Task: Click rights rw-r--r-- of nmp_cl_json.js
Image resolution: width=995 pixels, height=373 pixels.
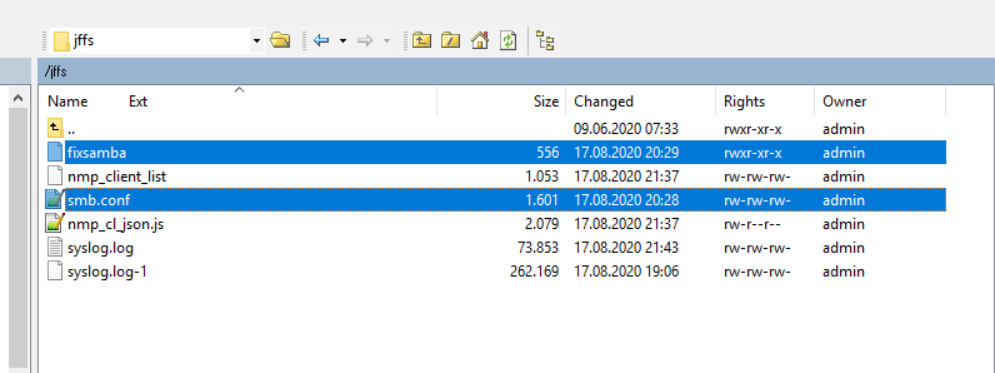Action: [754, 224]
